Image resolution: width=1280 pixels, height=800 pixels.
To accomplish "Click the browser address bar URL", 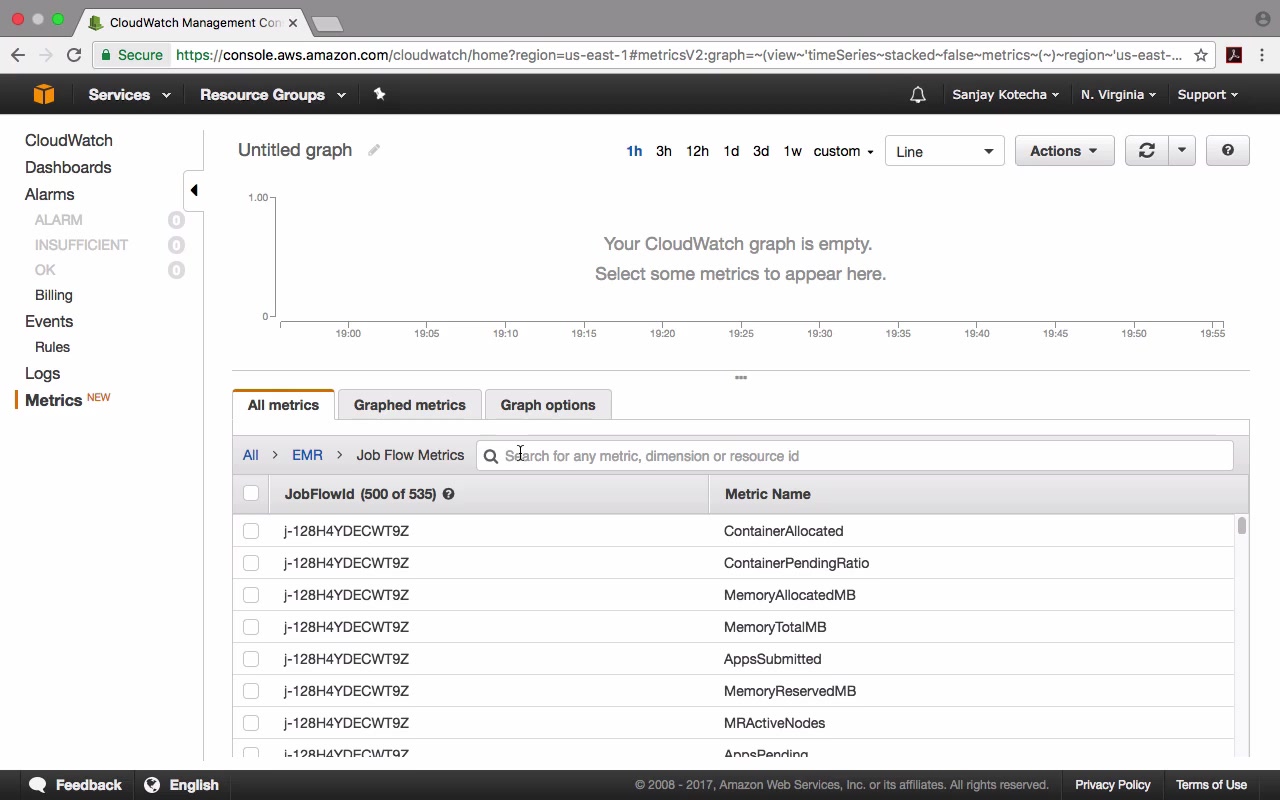I will 679,55.
